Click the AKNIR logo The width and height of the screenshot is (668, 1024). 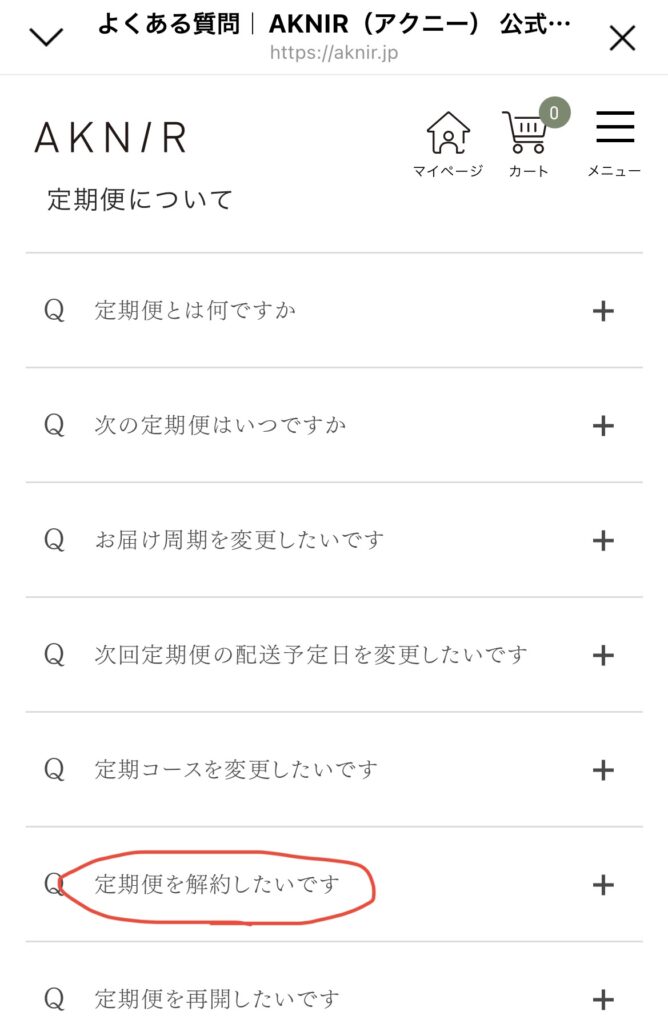click(x=110, y=137)
